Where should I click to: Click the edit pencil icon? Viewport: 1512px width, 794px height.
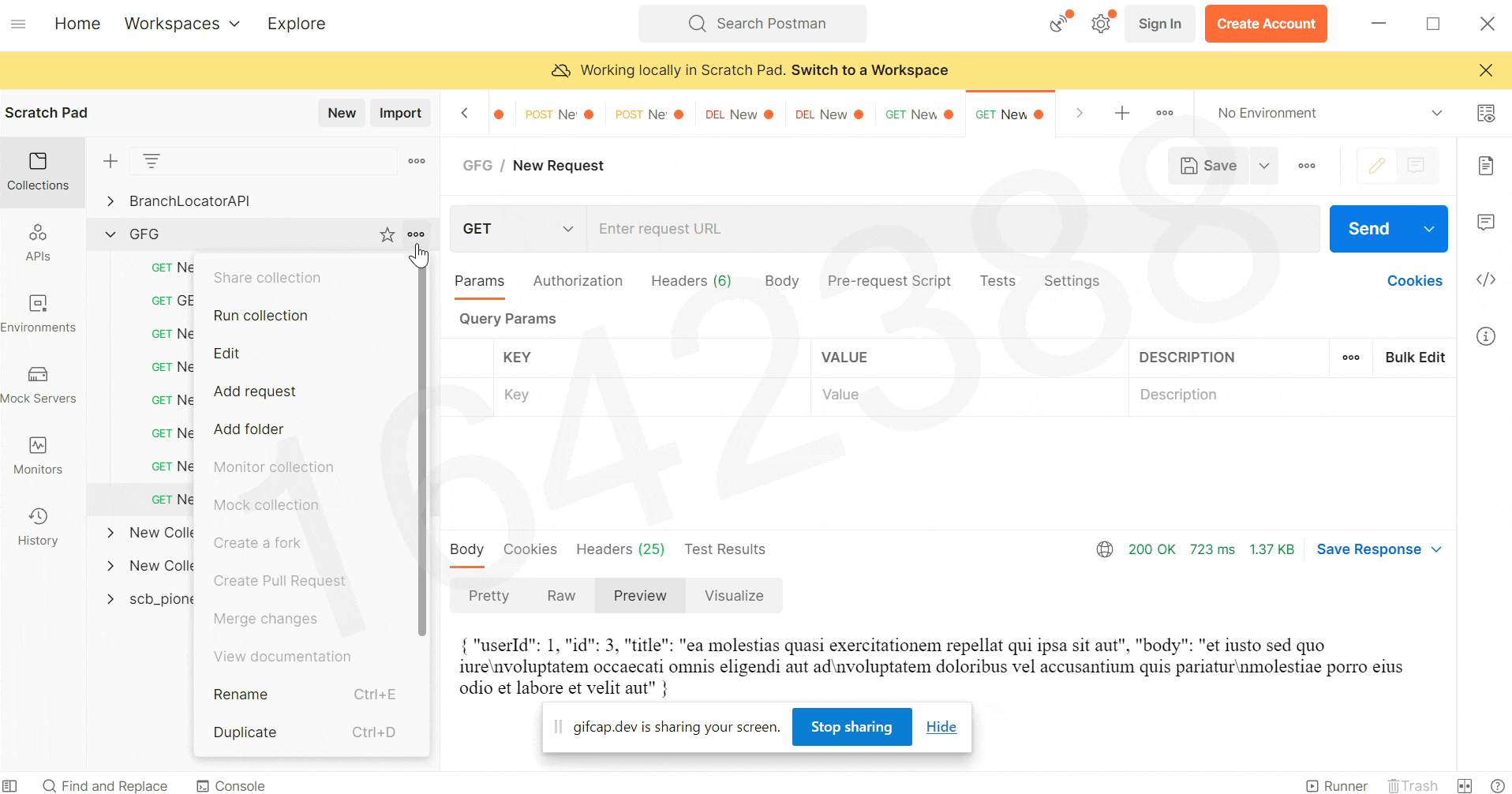(1376, 166)
